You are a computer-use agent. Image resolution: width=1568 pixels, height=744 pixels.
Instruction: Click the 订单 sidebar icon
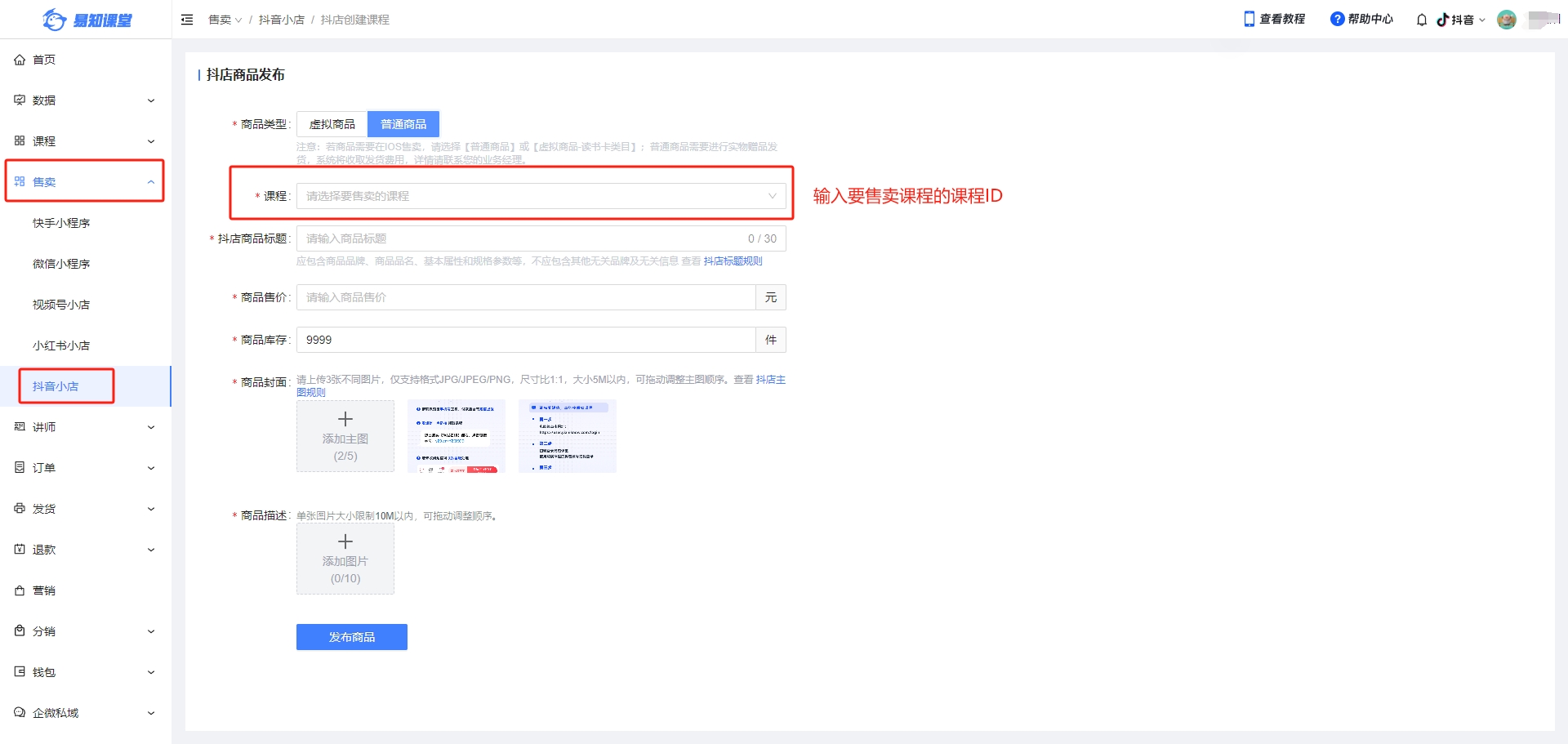coord(20,468)
